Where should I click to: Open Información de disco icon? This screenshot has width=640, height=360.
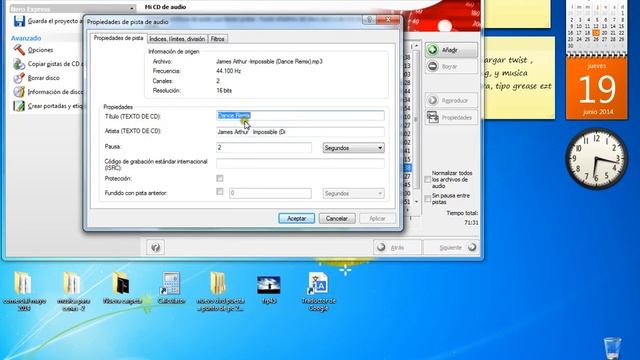click(x=19, y=92)
